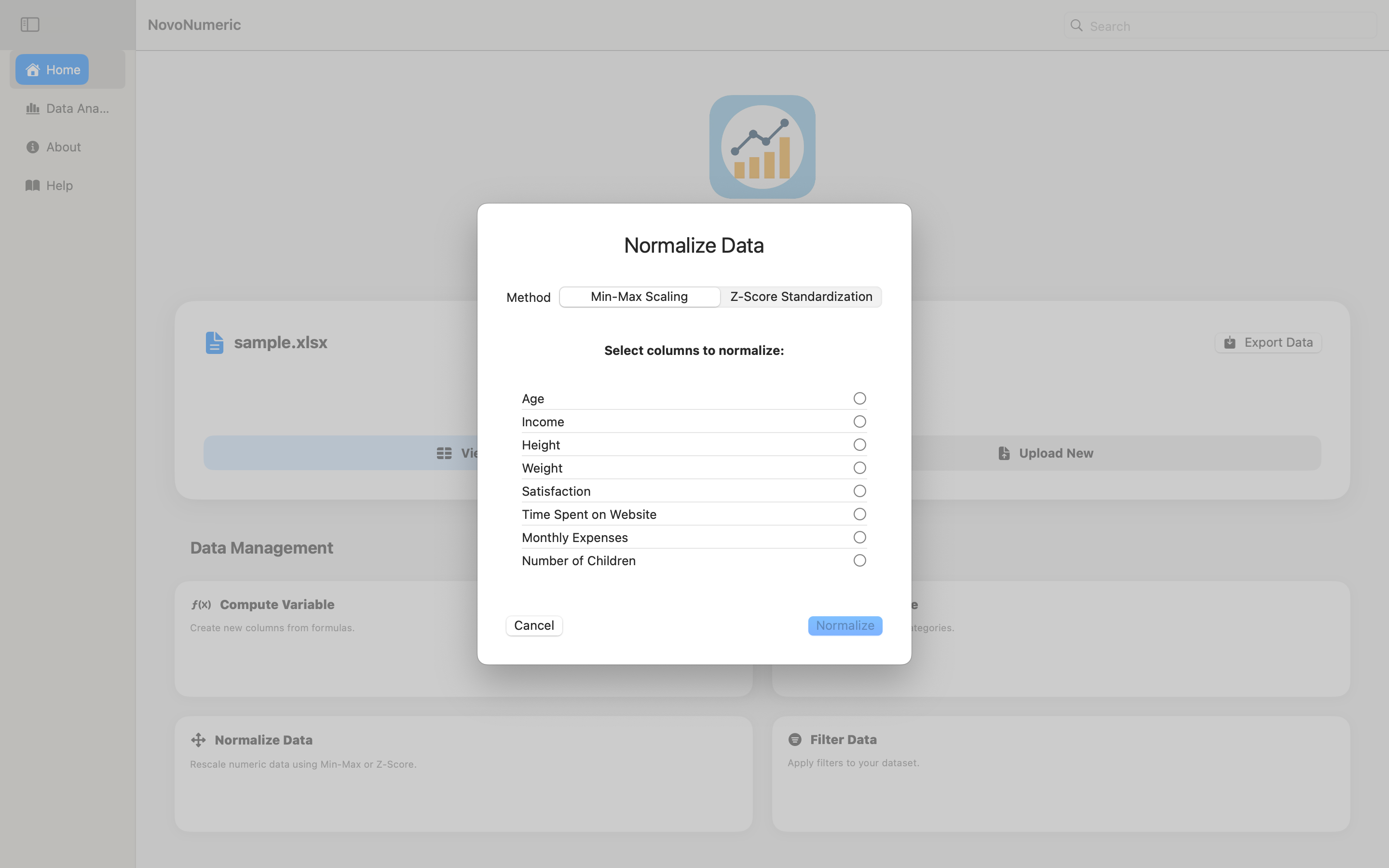
Task: Click the Time Spent on Website label
Action: pyautogui.click(x=589, y=515)
